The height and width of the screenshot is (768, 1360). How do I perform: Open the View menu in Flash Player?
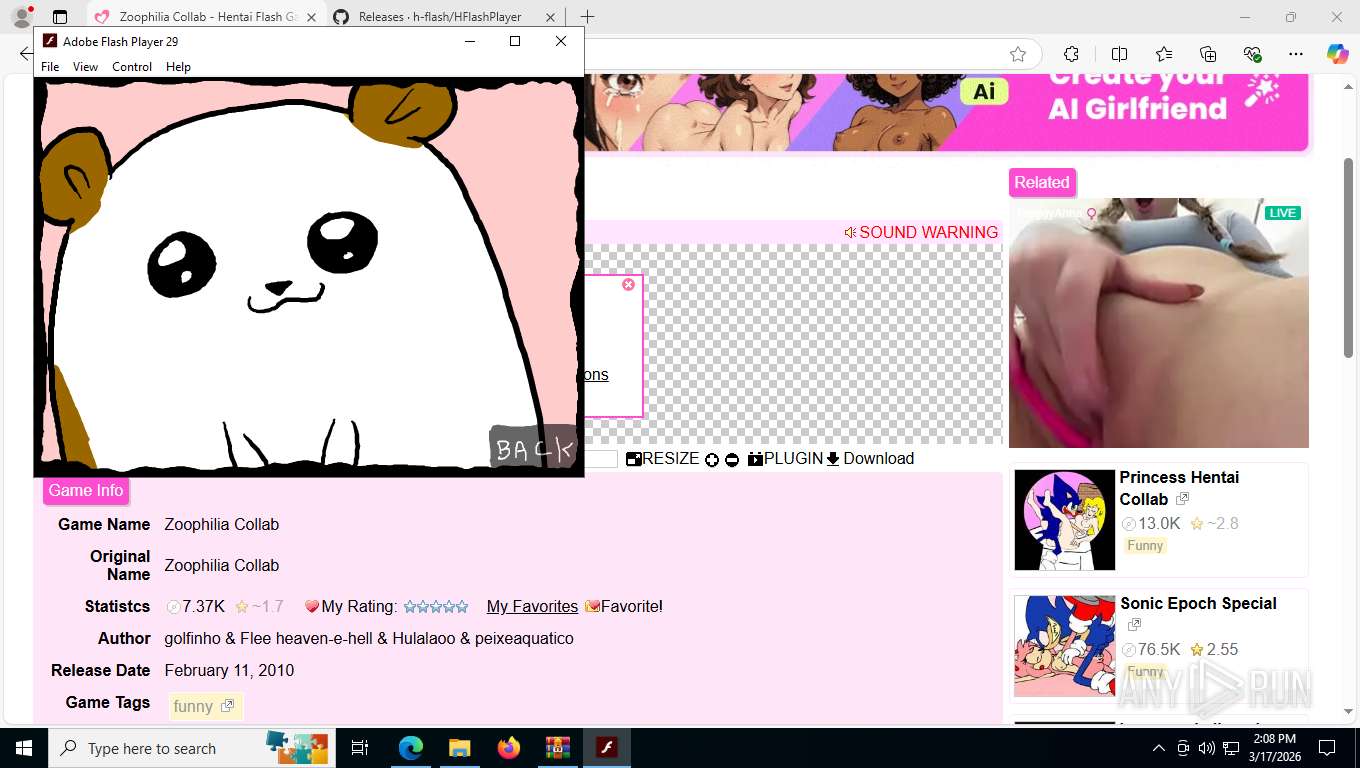85,67
